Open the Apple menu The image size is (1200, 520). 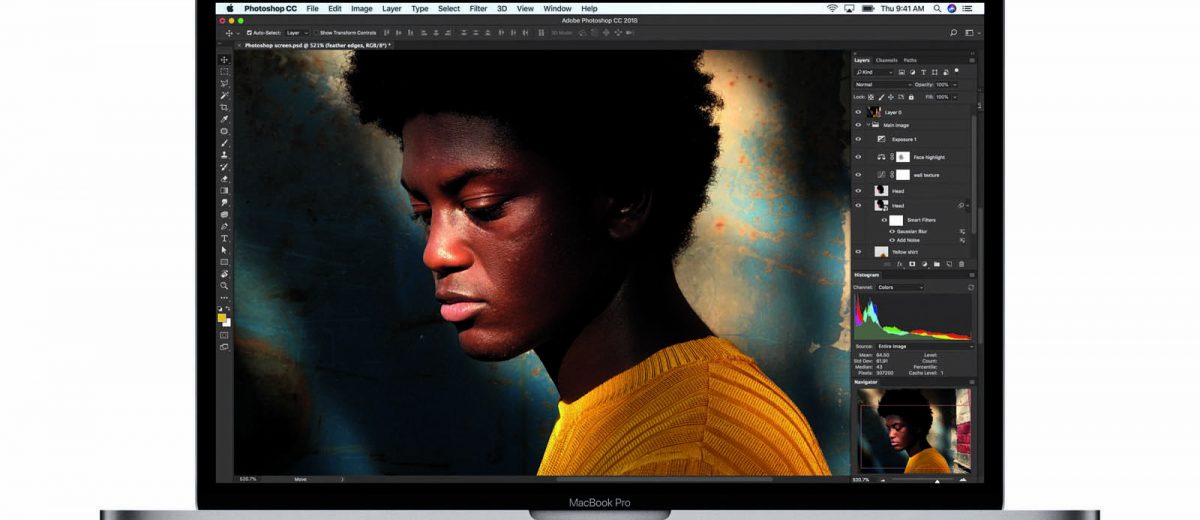click(x=230, y=8)
